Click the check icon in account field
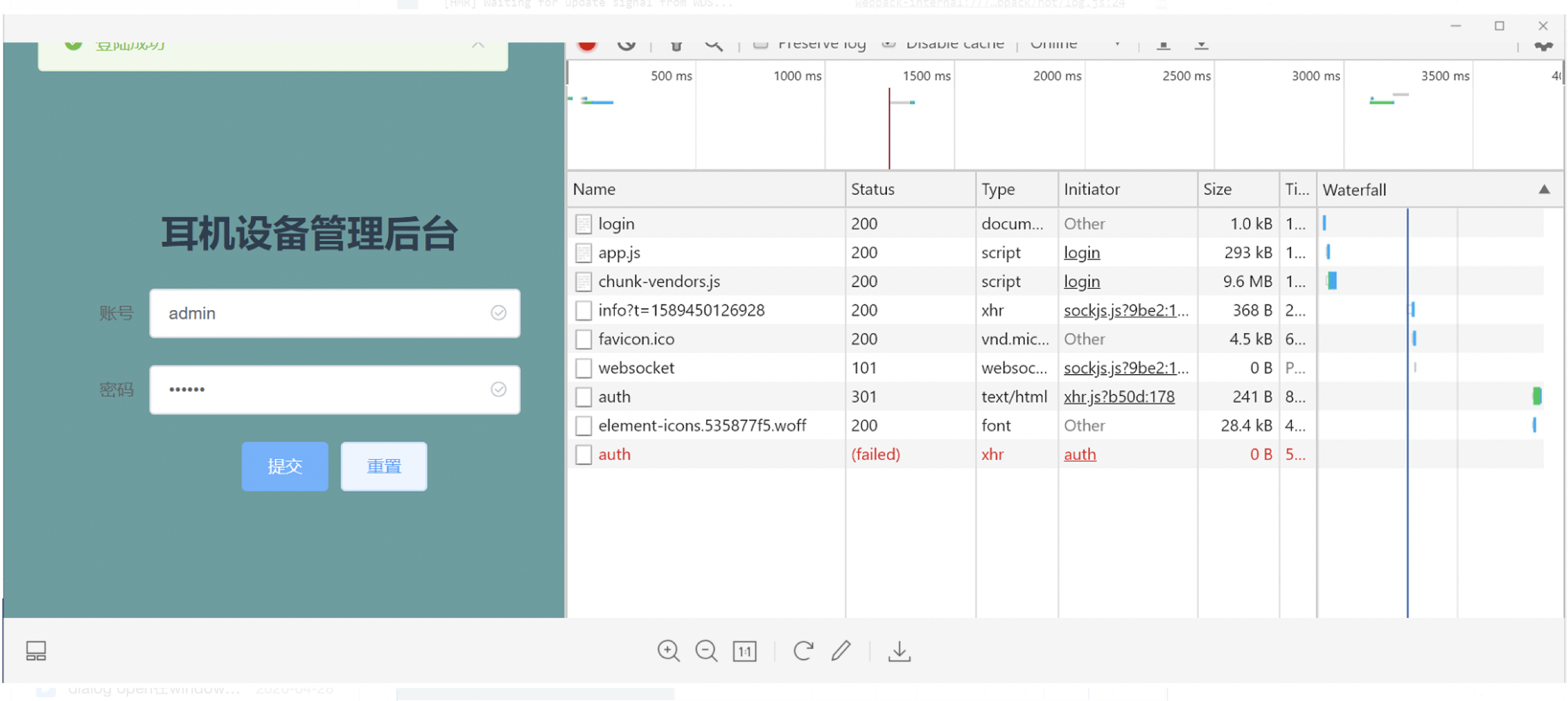This screenshot has width=1568, height=701. click(x=498, y=313)
